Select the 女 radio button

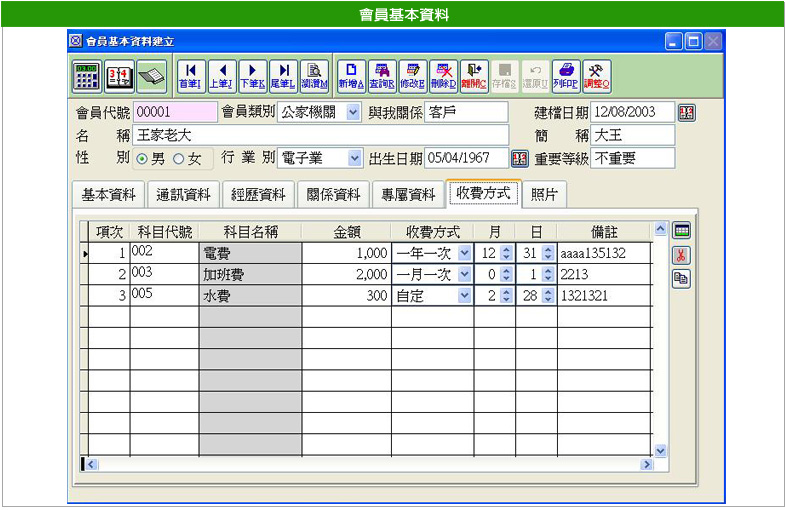click(x=180, y=159)
